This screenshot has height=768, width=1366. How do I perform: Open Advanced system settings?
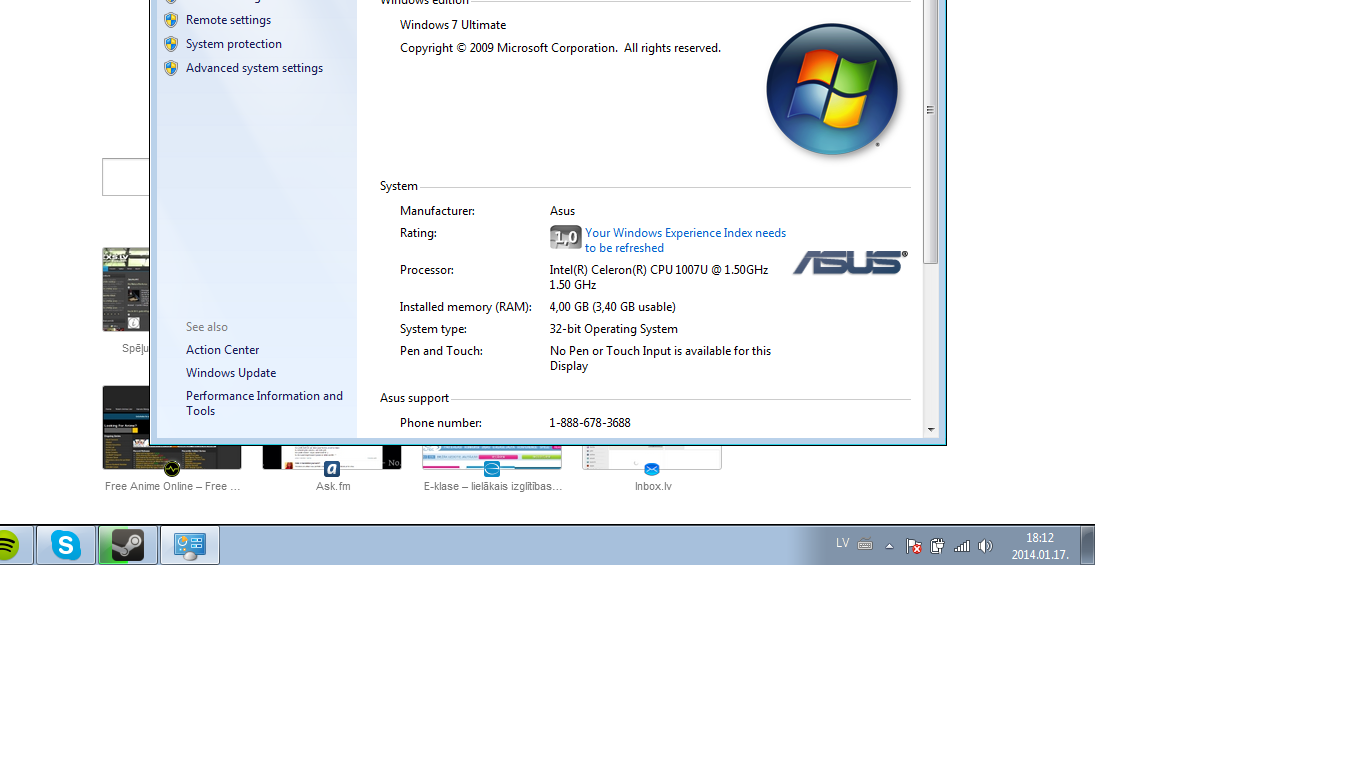(254, 68)
